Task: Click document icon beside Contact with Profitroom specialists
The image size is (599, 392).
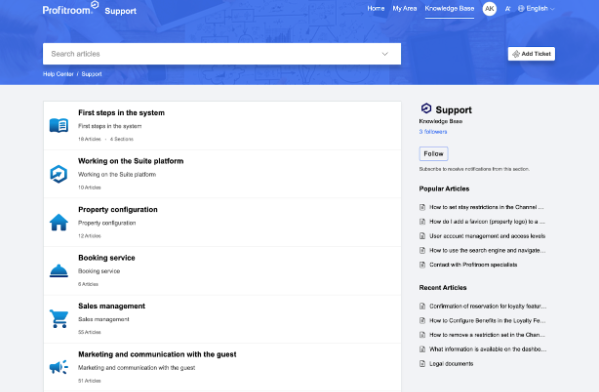Action: (422, 265)
